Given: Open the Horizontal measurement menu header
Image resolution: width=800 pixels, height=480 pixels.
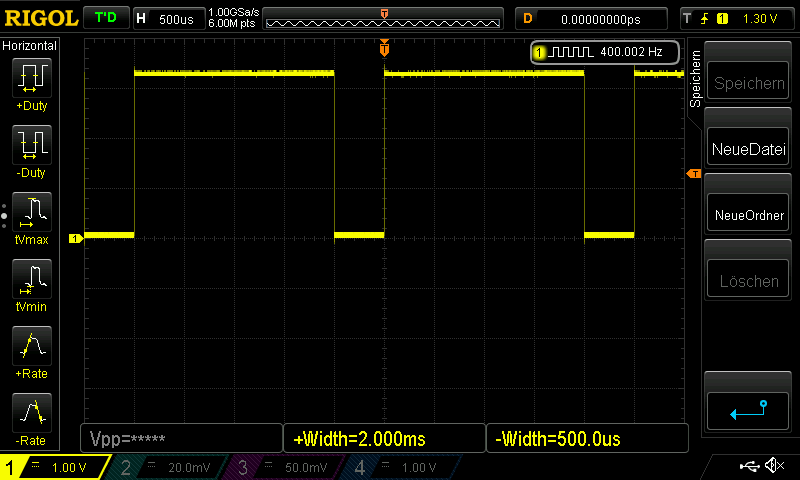Looking at the screenshot, I should 31,46.
